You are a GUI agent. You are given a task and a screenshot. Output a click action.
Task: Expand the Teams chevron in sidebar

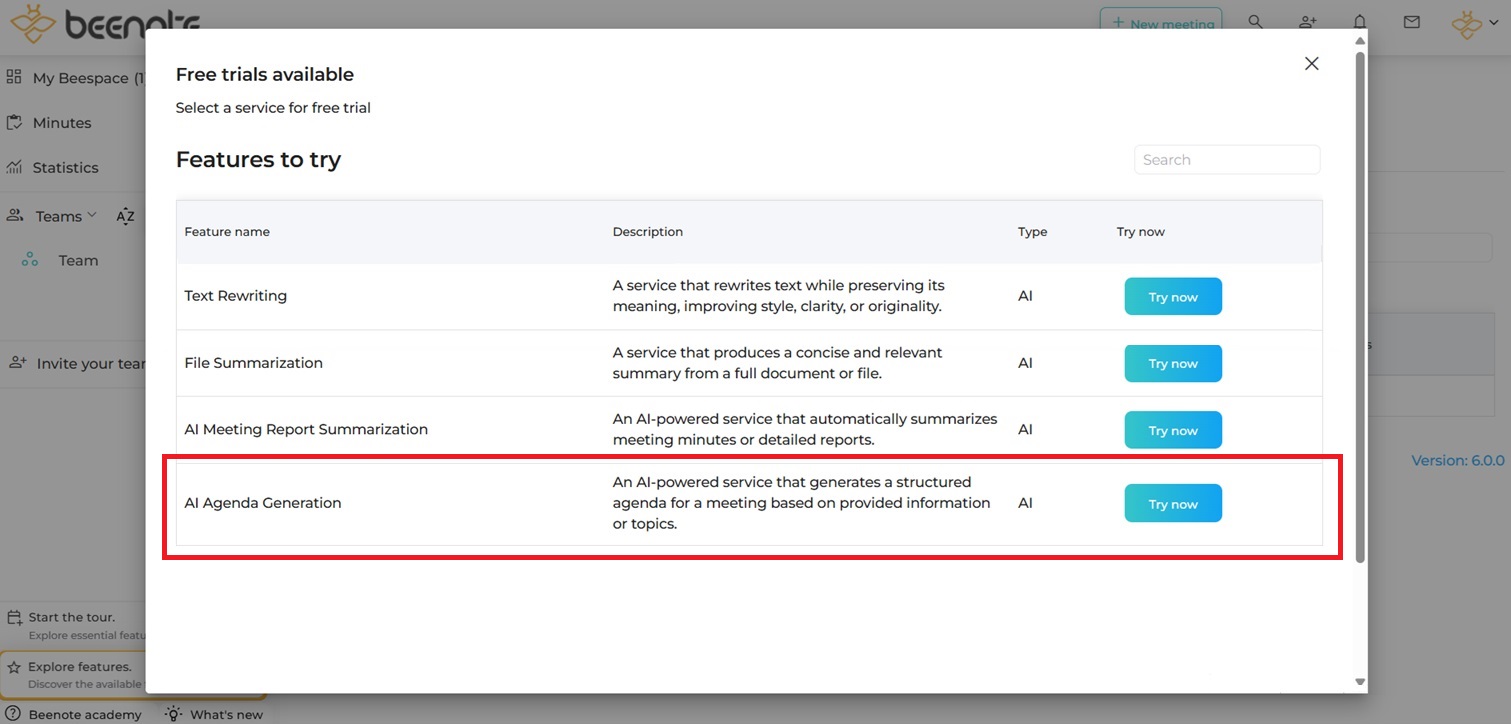pos(92,215)
